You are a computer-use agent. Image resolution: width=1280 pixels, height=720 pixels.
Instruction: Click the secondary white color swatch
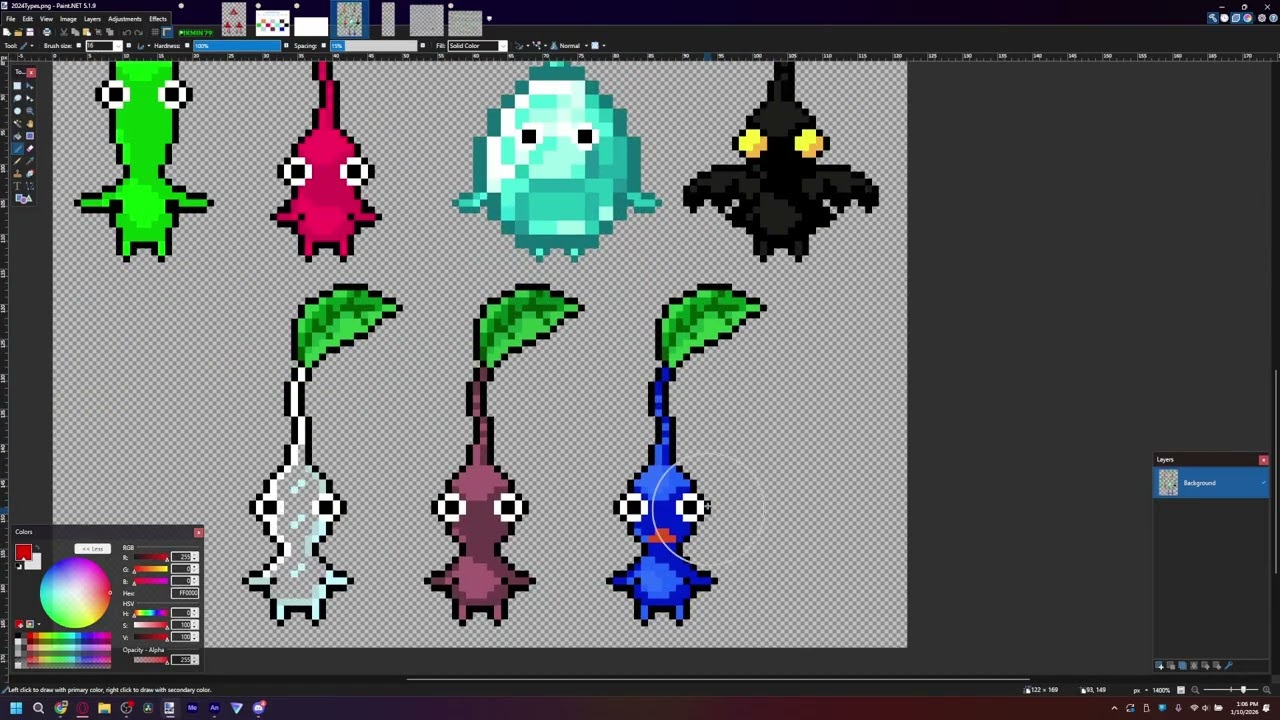(x=36, y=564)
